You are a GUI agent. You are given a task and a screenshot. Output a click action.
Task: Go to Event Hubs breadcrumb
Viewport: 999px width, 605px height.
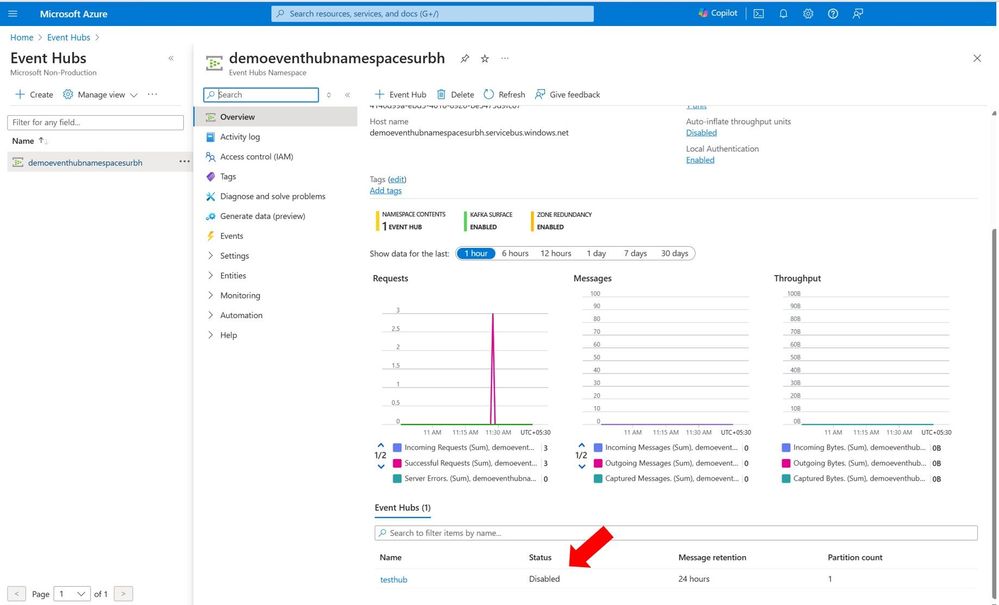(x=69, y=38)
